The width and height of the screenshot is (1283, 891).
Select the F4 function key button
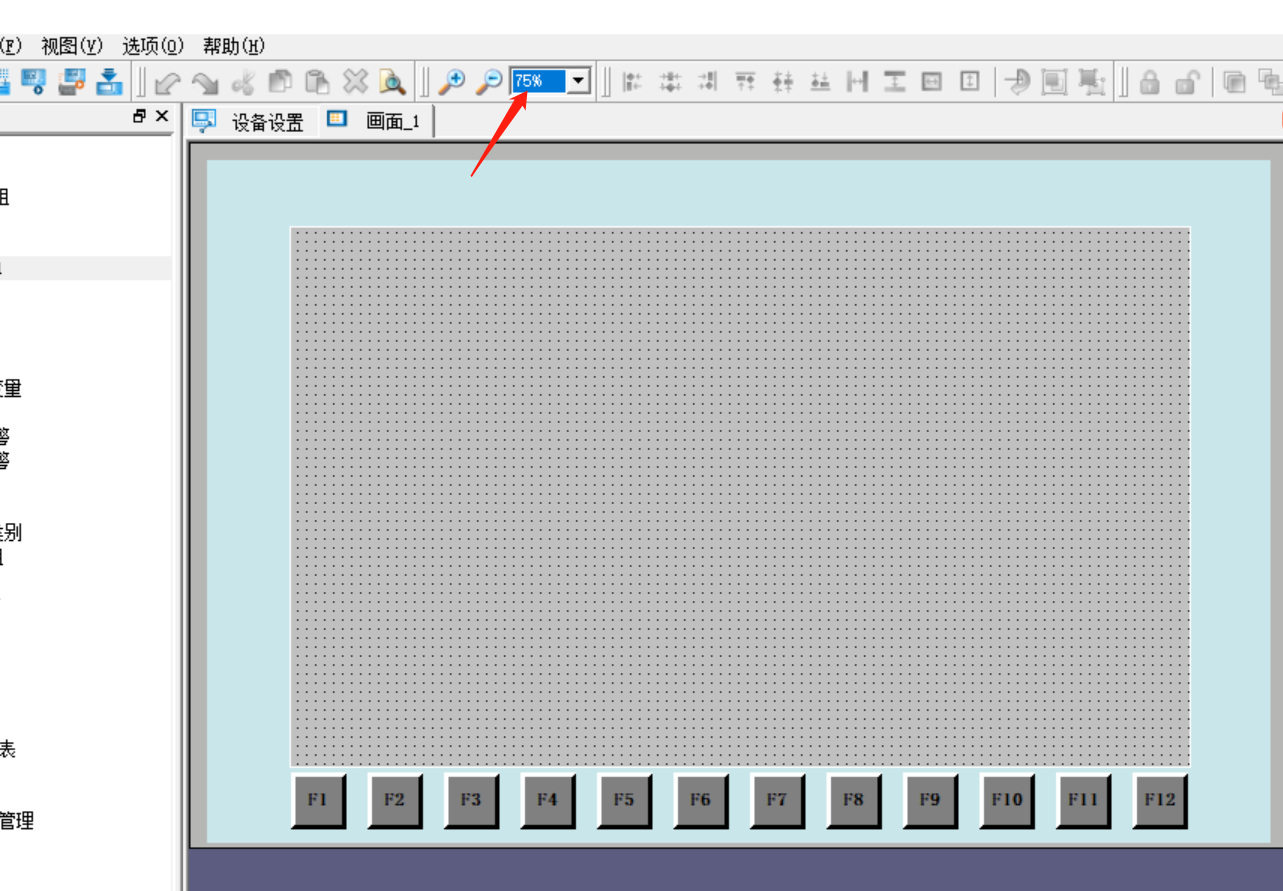547,800
